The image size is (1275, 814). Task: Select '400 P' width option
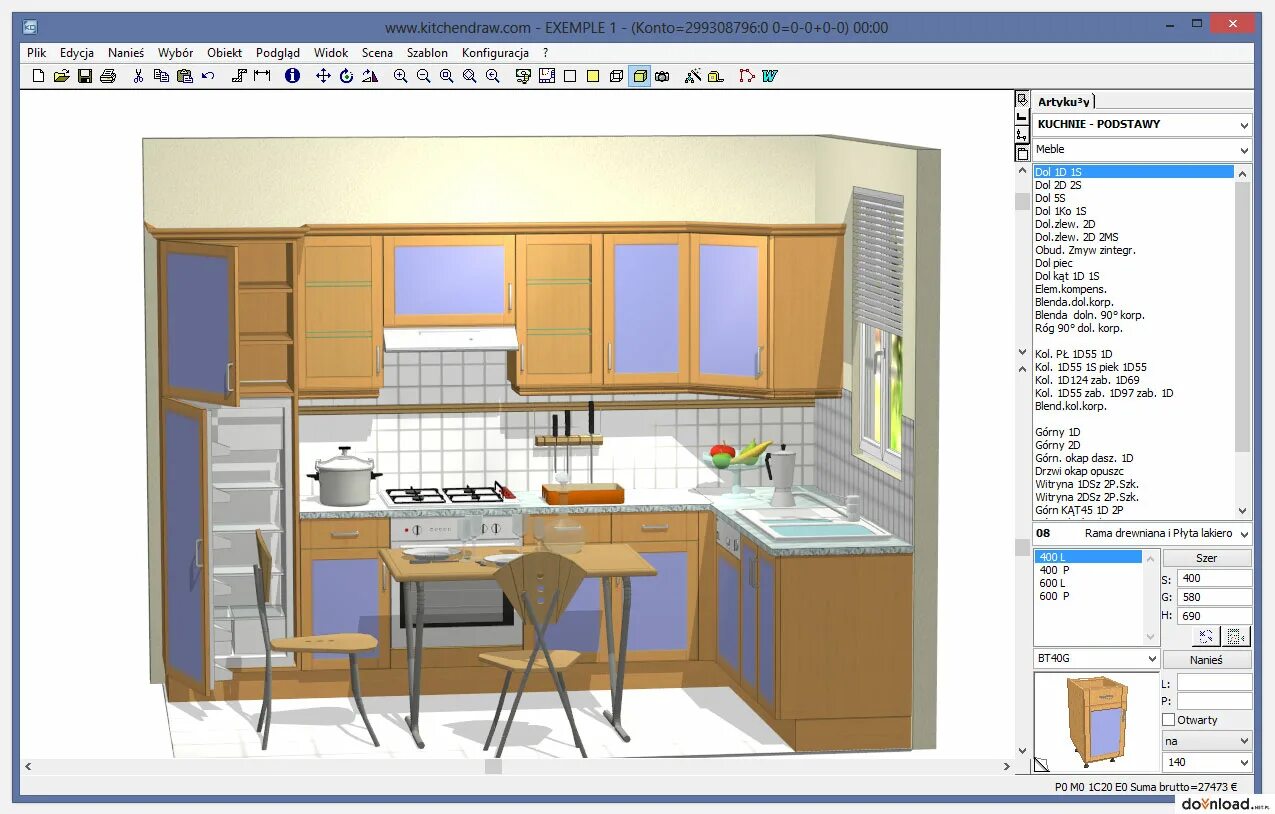point(1054,570)
